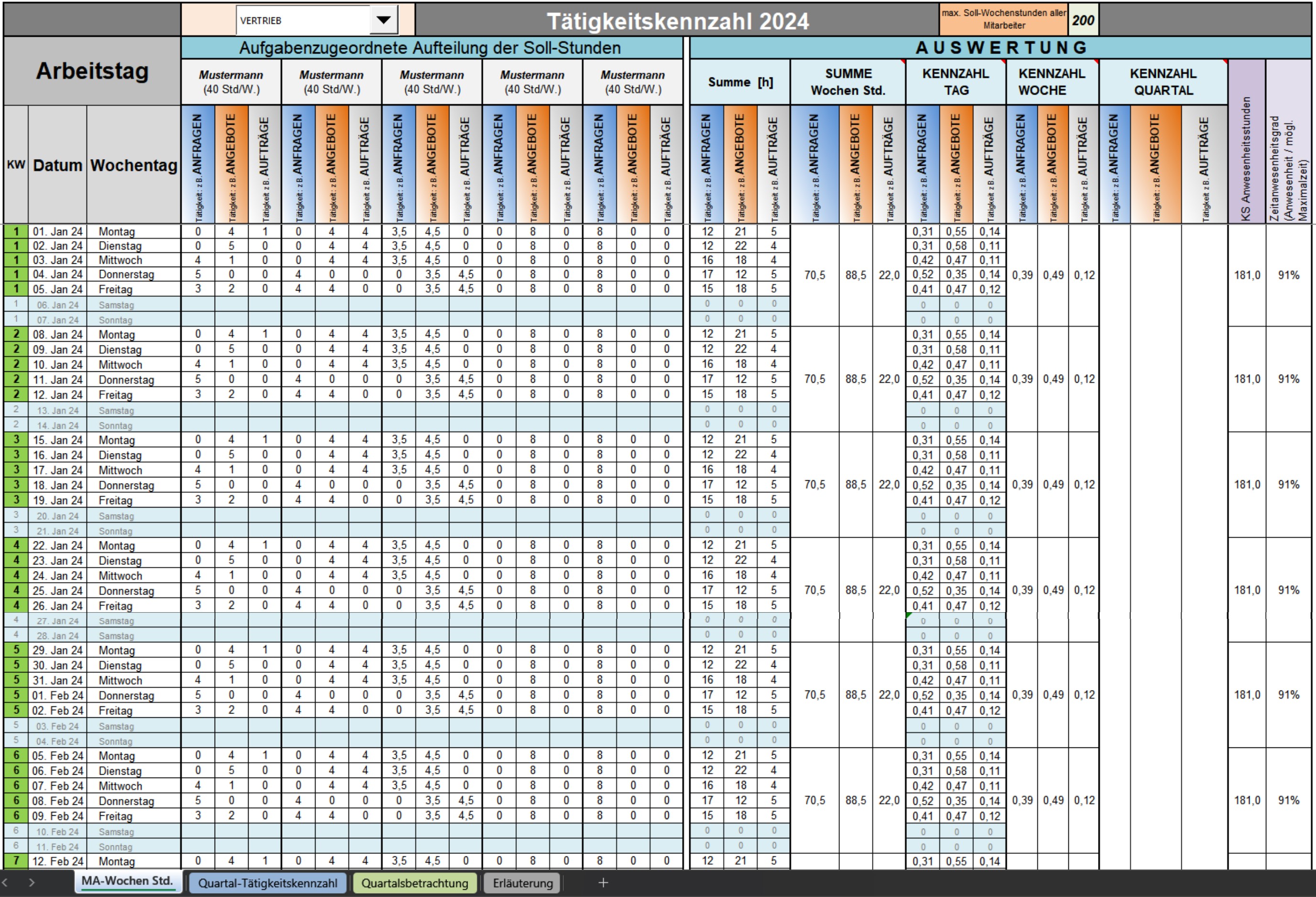Select the Wochentag column header
The height and width of the screenshot is (897, 1316).
134,165
